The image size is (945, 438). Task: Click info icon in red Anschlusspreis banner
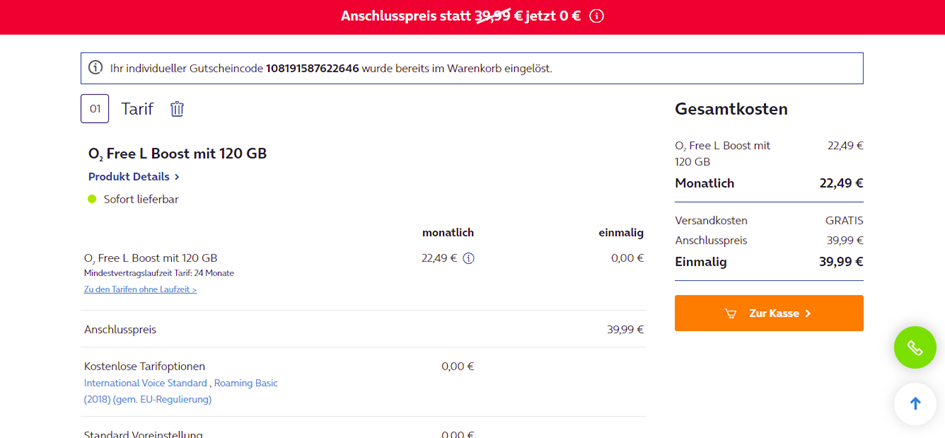click(597, 16)
